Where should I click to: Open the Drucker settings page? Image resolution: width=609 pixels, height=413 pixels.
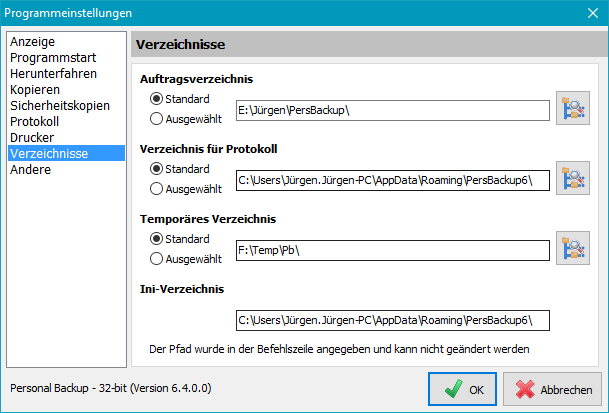(66, 137)
